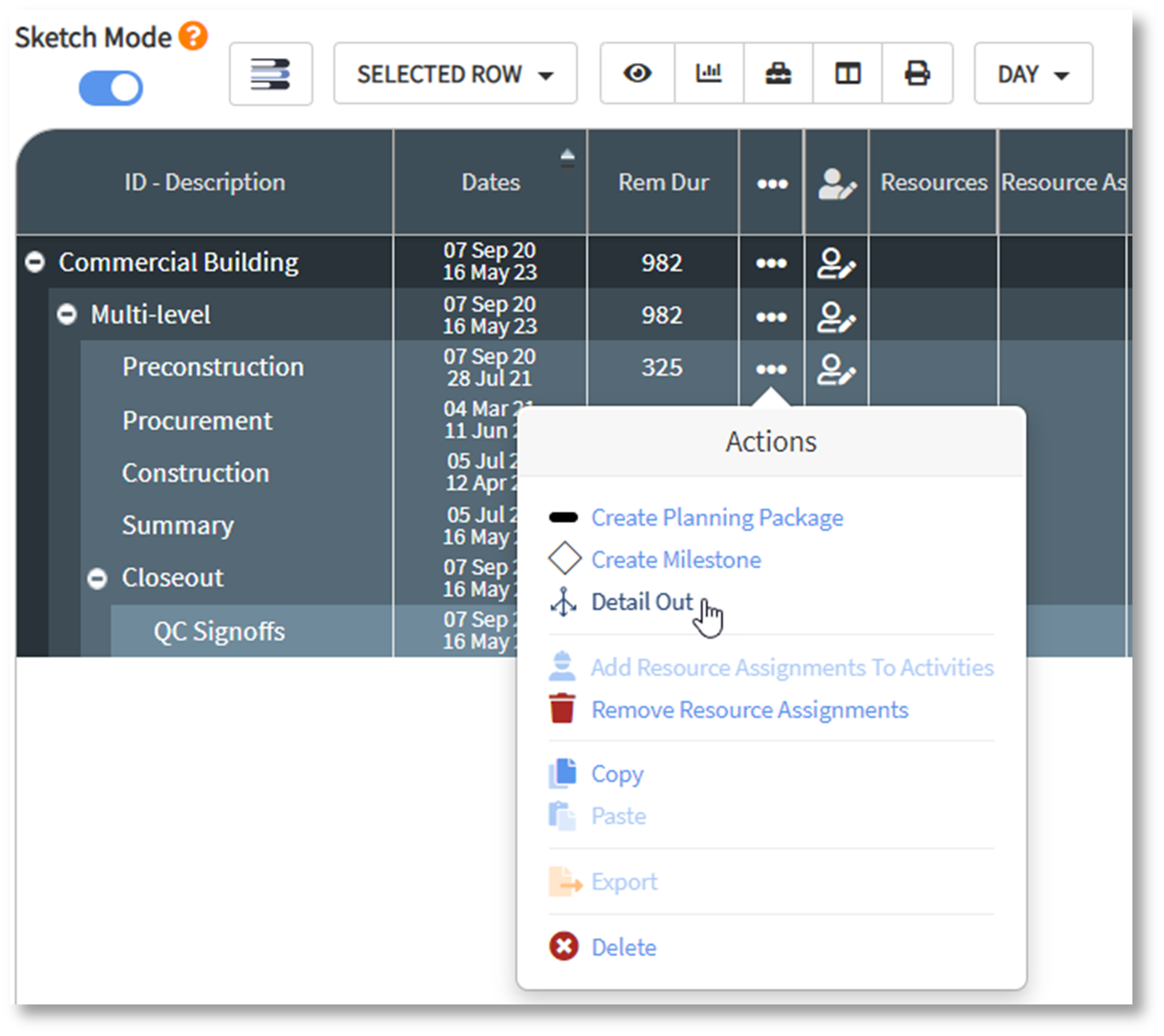Screen dimensions: 1164x1036
Task: Click the print icon
Action: tap(917, 73)
